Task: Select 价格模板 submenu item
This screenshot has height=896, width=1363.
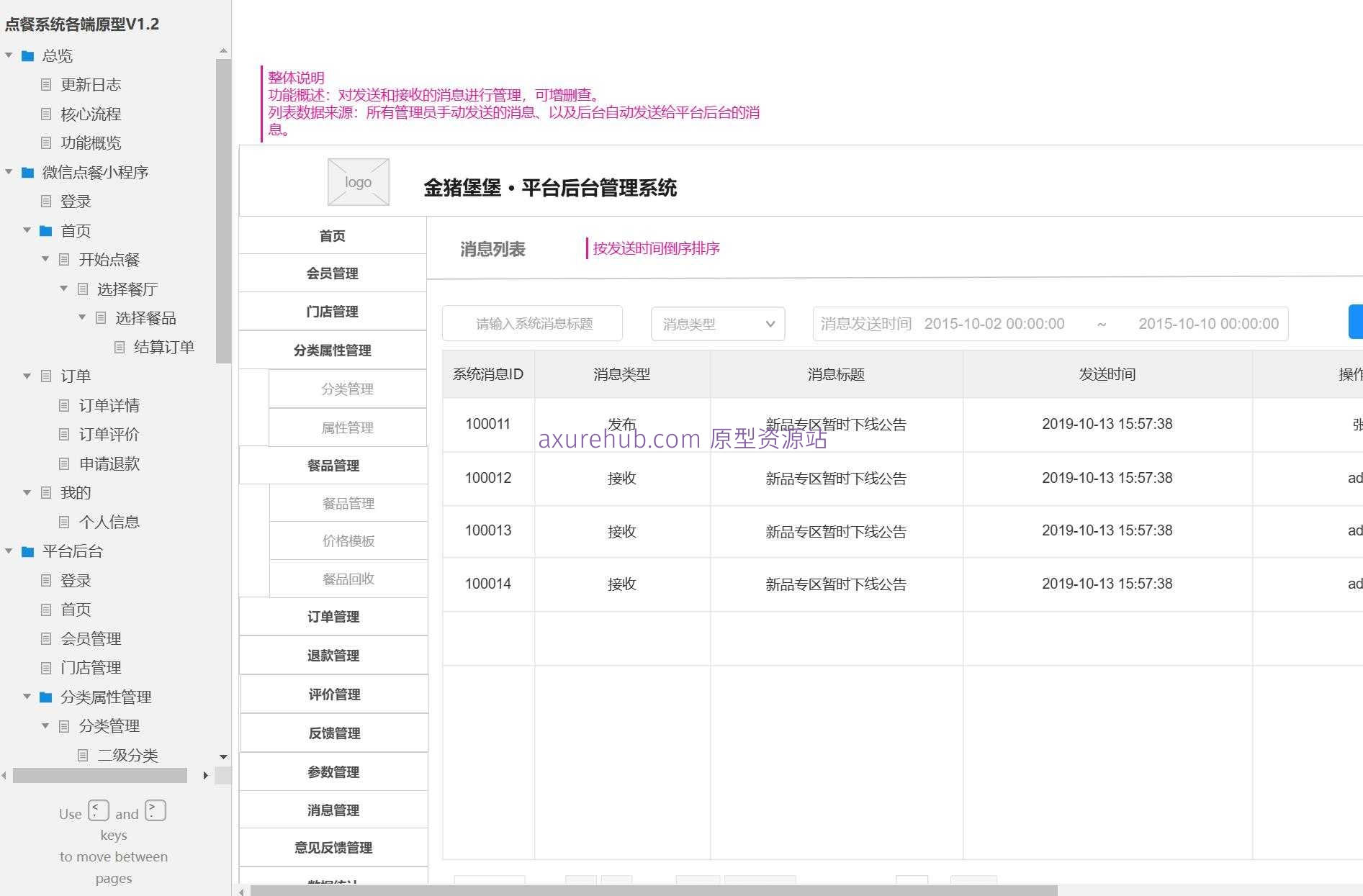Action: tap(348, 540)
